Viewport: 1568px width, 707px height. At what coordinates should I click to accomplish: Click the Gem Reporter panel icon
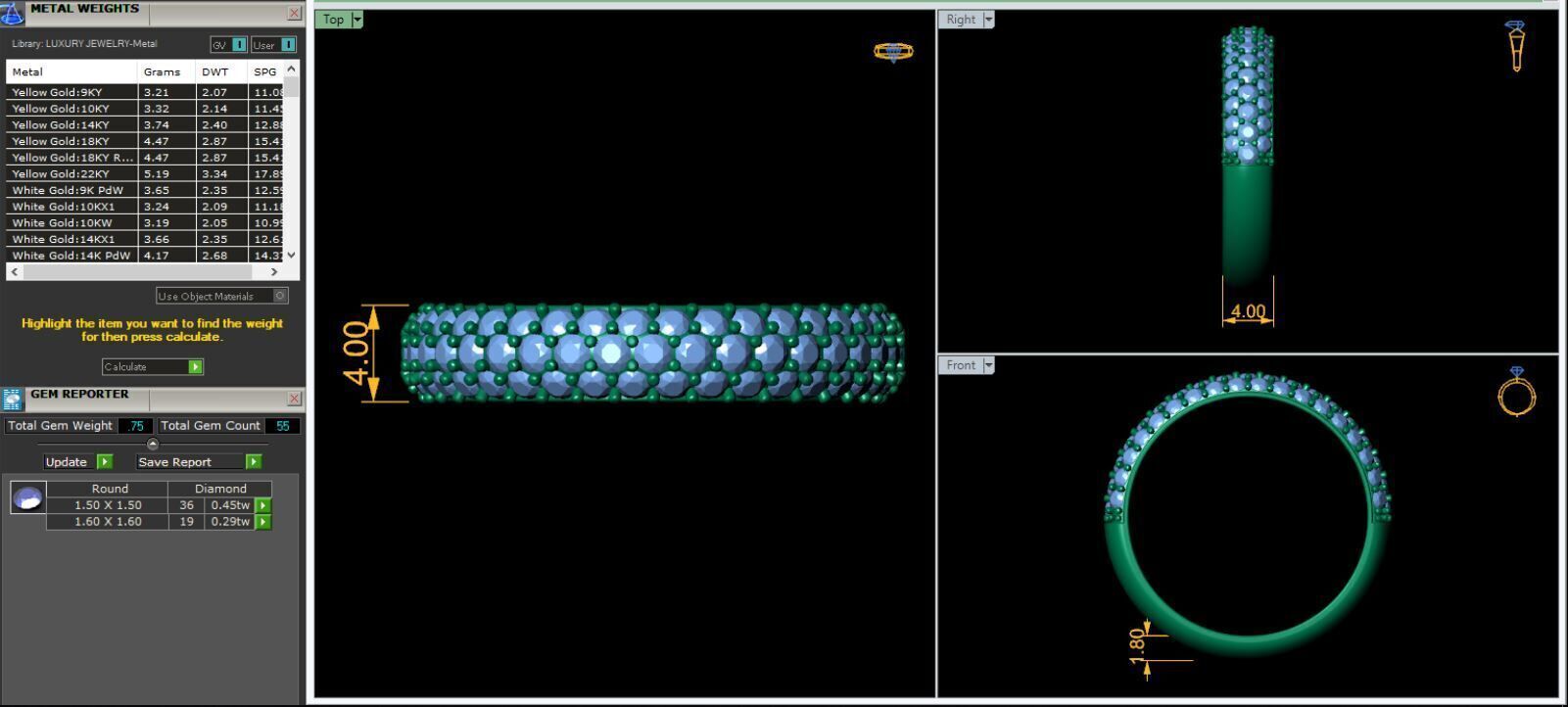tap(12, 399)
